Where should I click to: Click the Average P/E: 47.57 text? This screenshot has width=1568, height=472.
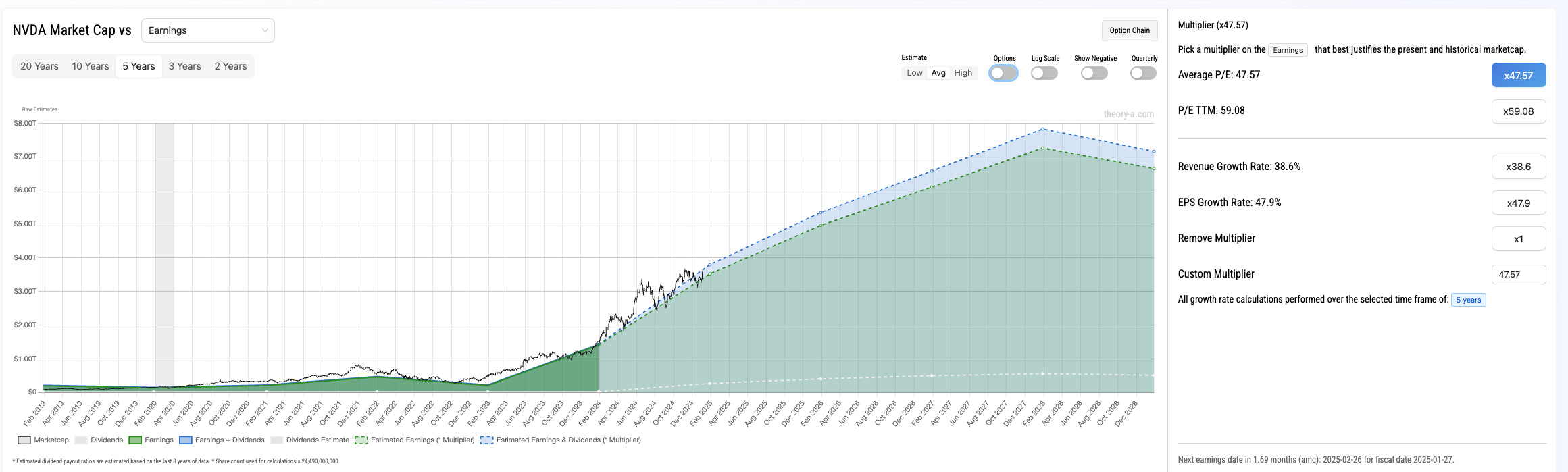(x=1219, y=75)
